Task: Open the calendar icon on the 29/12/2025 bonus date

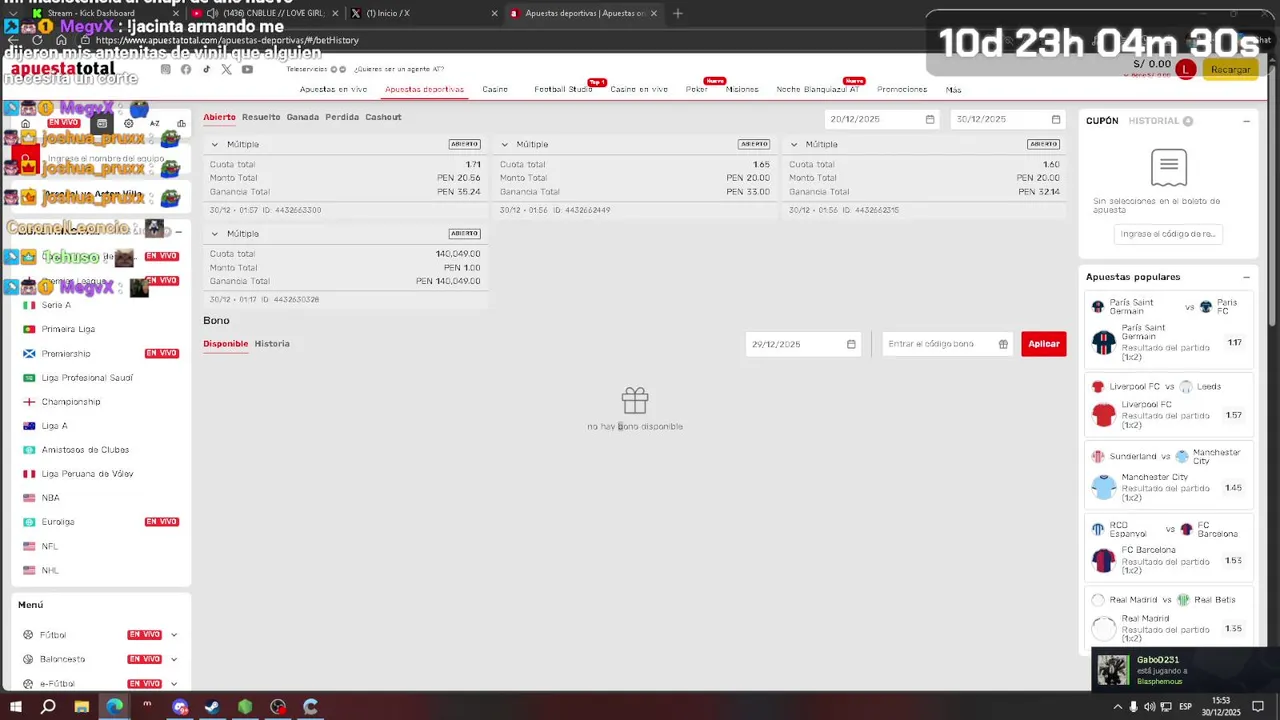Action: coord(851,344)
